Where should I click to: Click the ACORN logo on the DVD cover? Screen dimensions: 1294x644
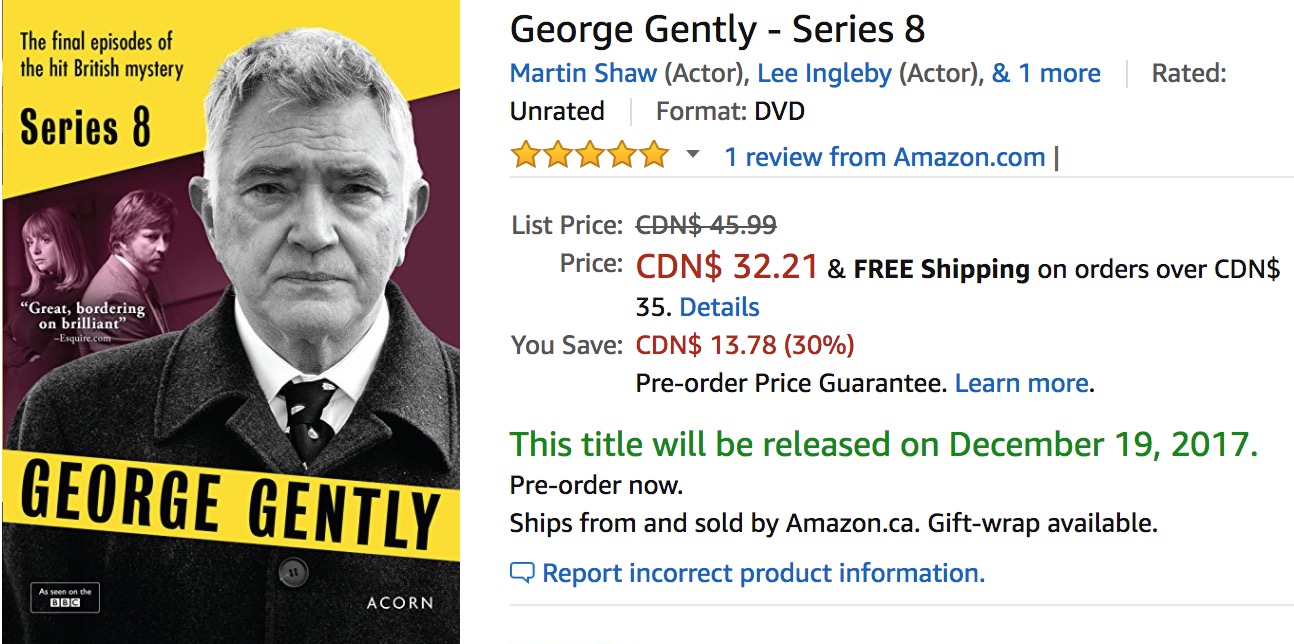tap(400, 603)
